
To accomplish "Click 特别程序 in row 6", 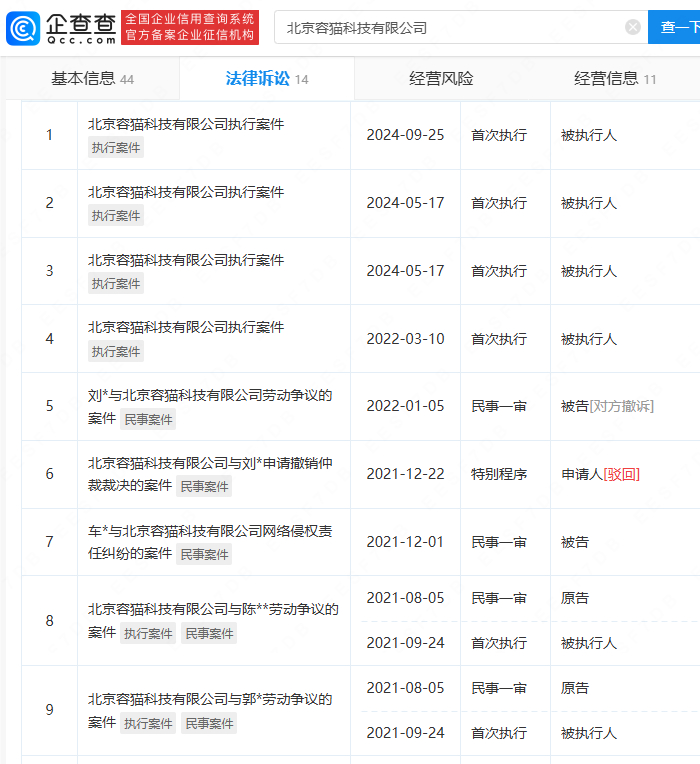I will click(x=499, y=474).
